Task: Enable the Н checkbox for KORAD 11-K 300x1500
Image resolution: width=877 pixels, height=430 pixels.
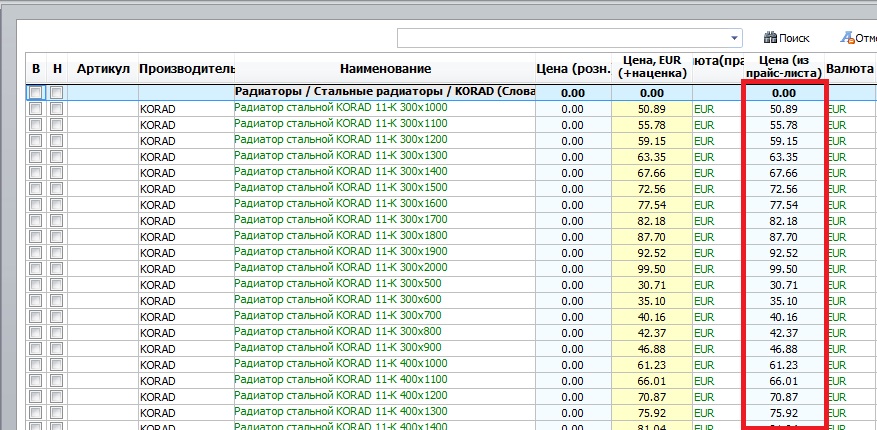Action: pyautogui.click(x=56, y=188)
